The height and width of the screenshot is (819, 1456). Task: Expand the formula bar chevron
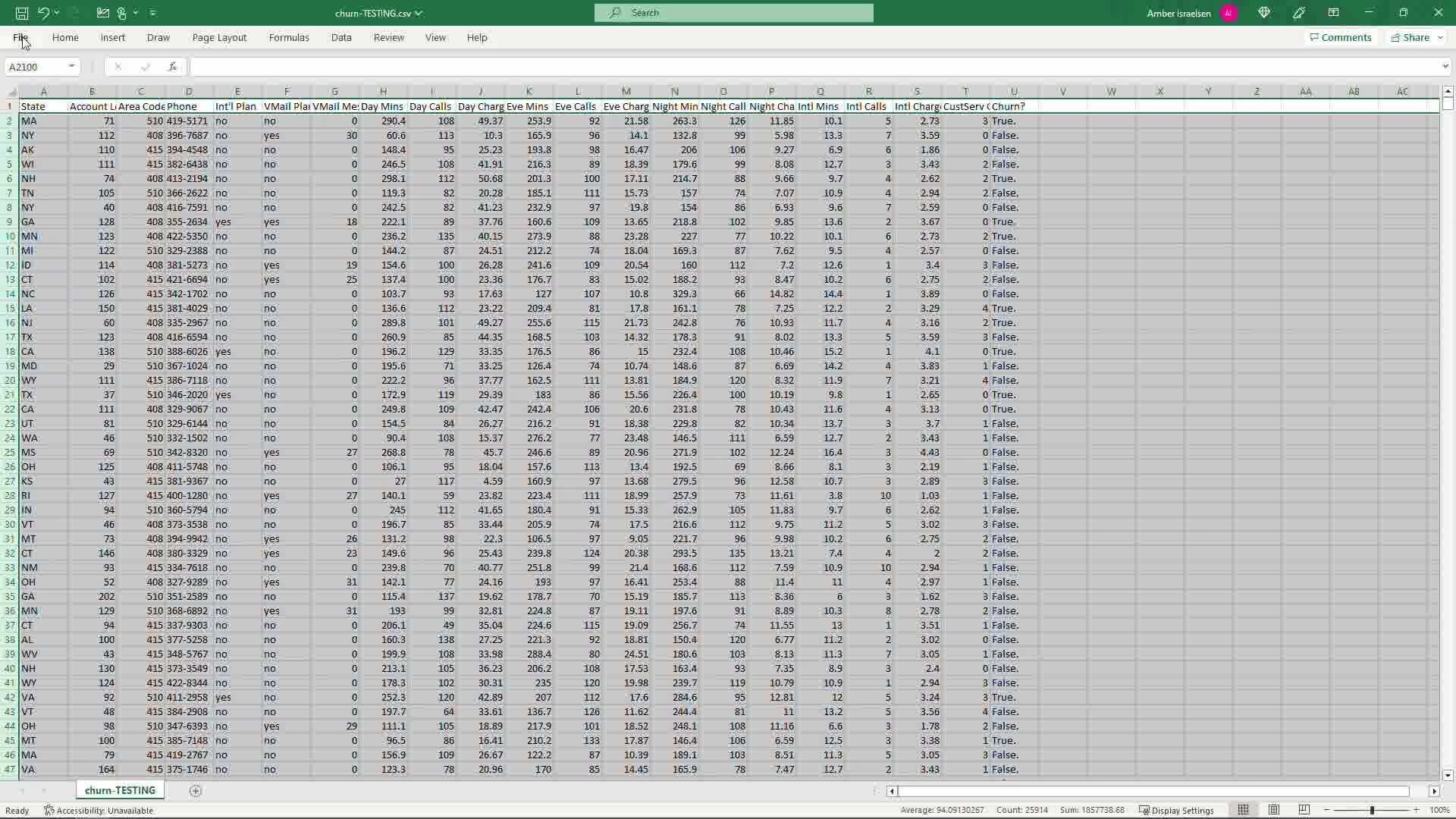tap(1445, 67)
